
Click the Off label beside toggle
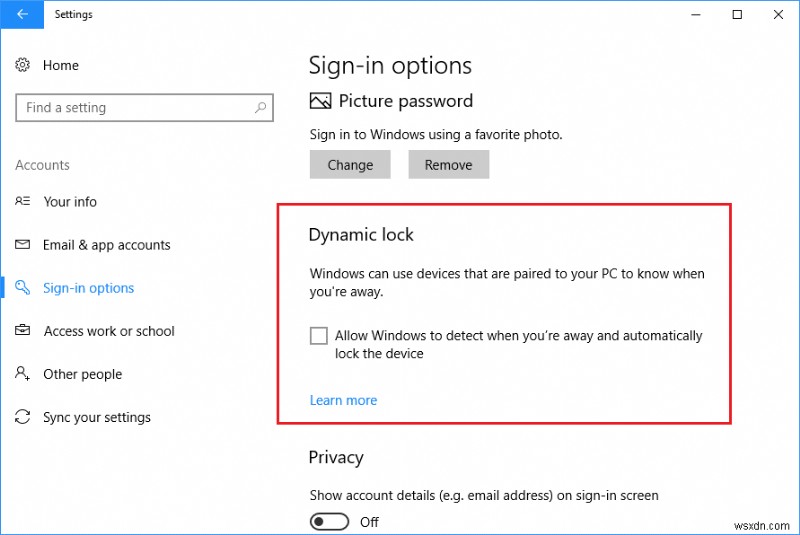tap(369, 522)
